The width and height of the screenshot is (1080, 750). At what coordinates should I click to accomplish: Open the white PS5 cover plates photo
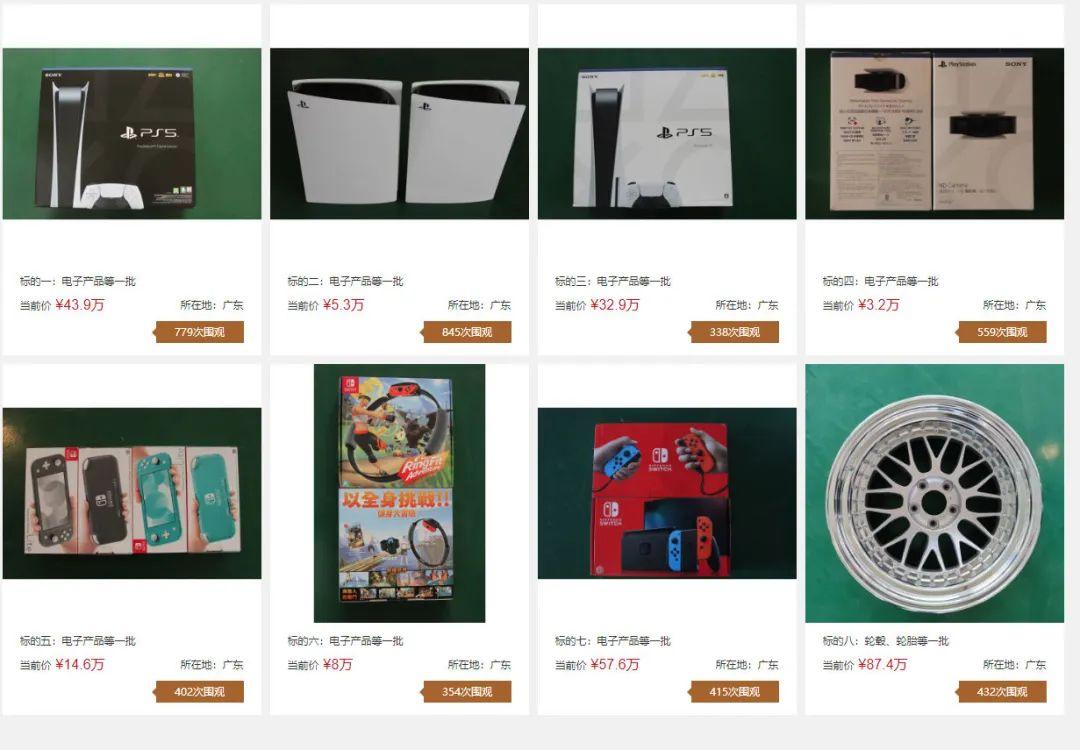[x=399, y=134]
